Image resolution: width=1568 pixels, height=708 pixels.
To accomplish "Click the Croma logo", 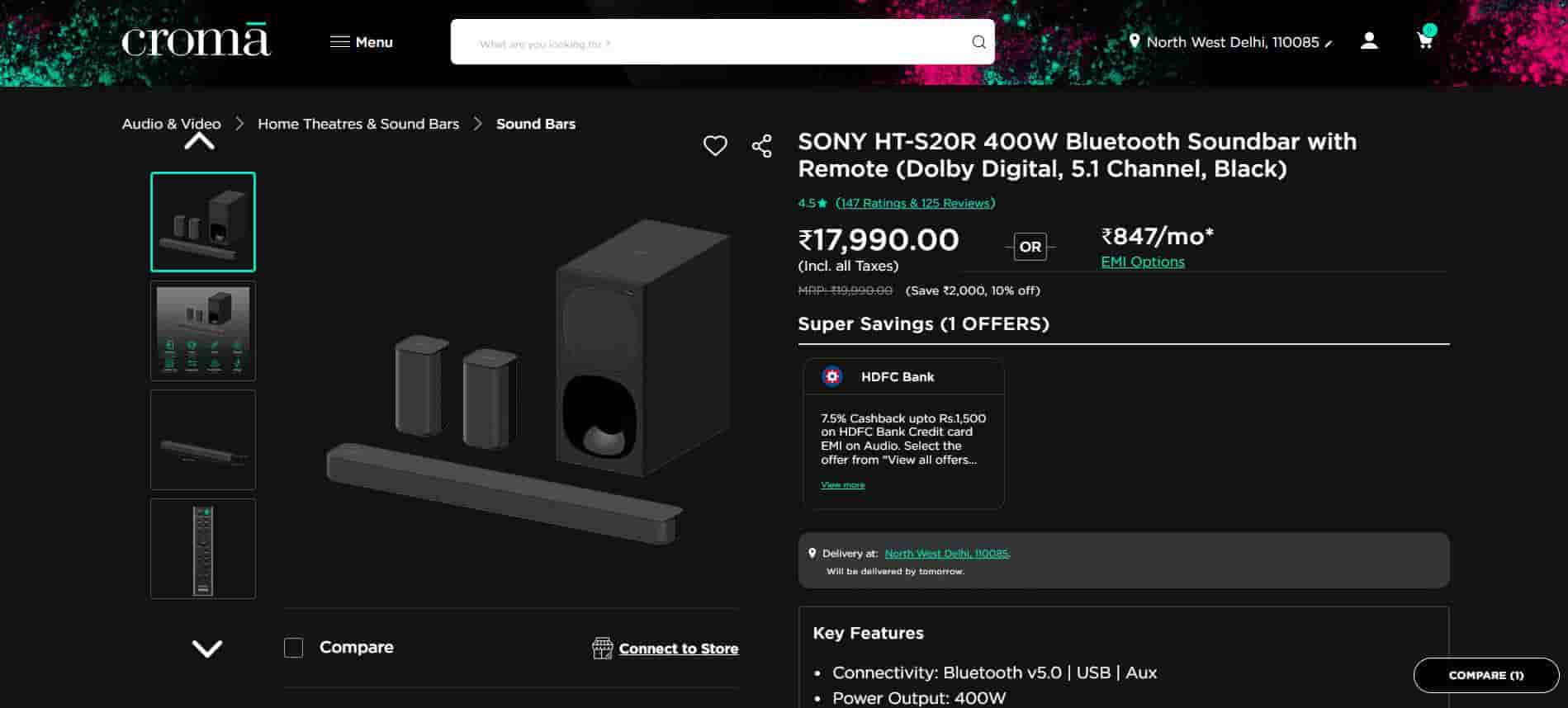I will [196, 41].
